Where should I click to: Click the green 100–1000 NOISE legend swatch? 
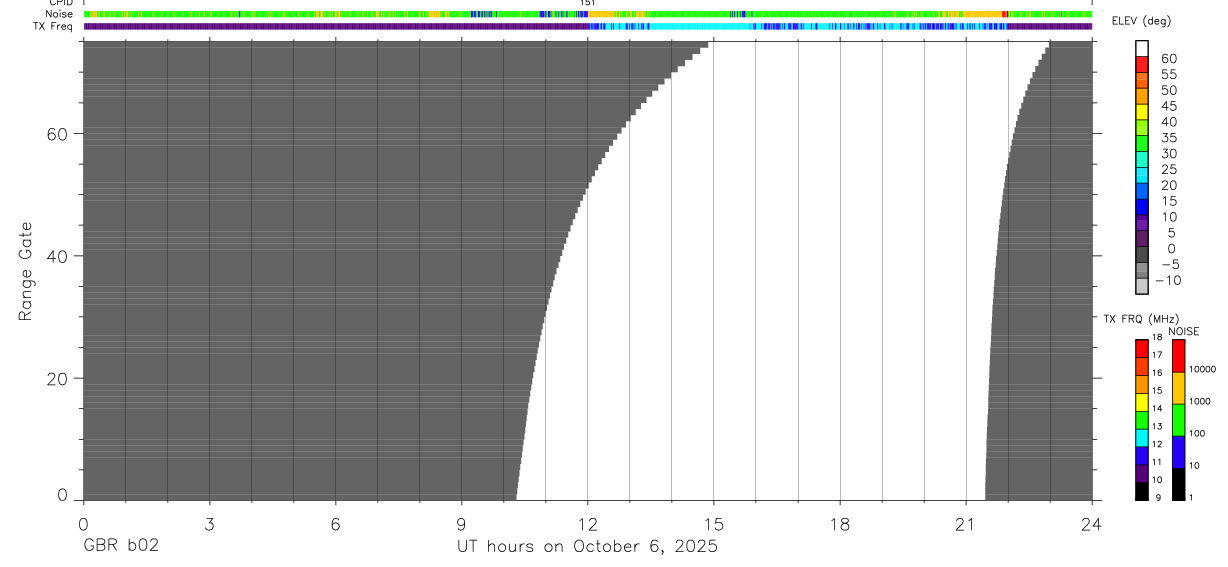1178,420
